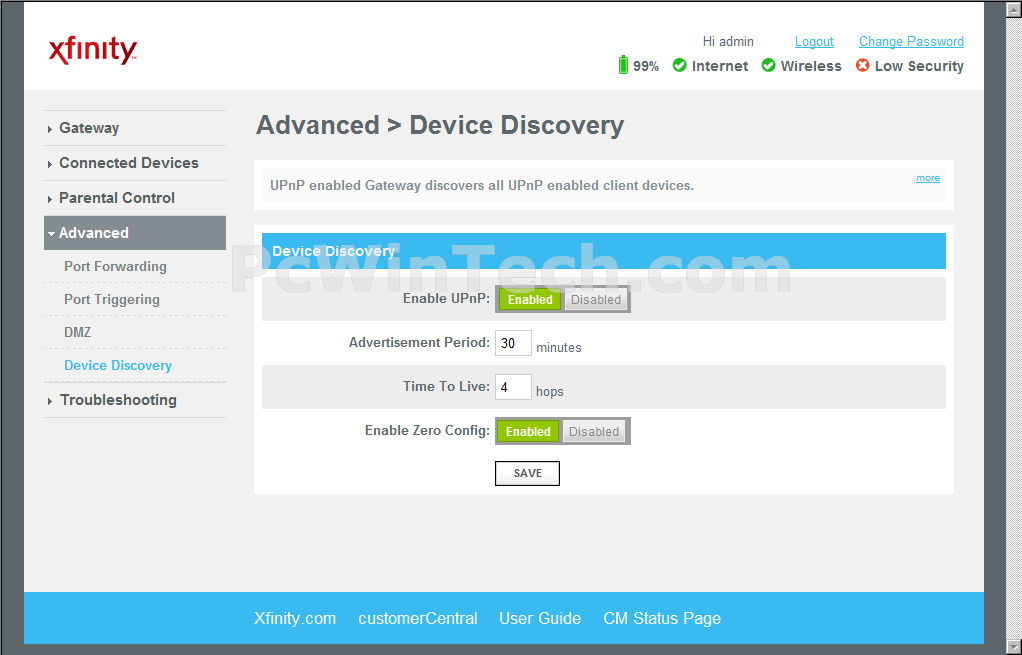Expand the Connected Devices menu arrow
The image size is (1022, 655).
click(50, 164)
